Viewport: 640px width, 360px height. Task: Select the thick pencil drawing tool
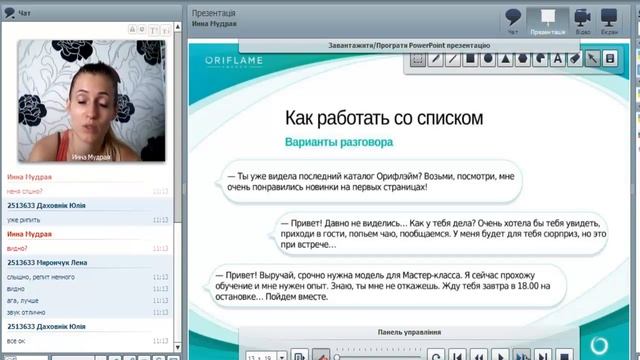coord(436,59)
